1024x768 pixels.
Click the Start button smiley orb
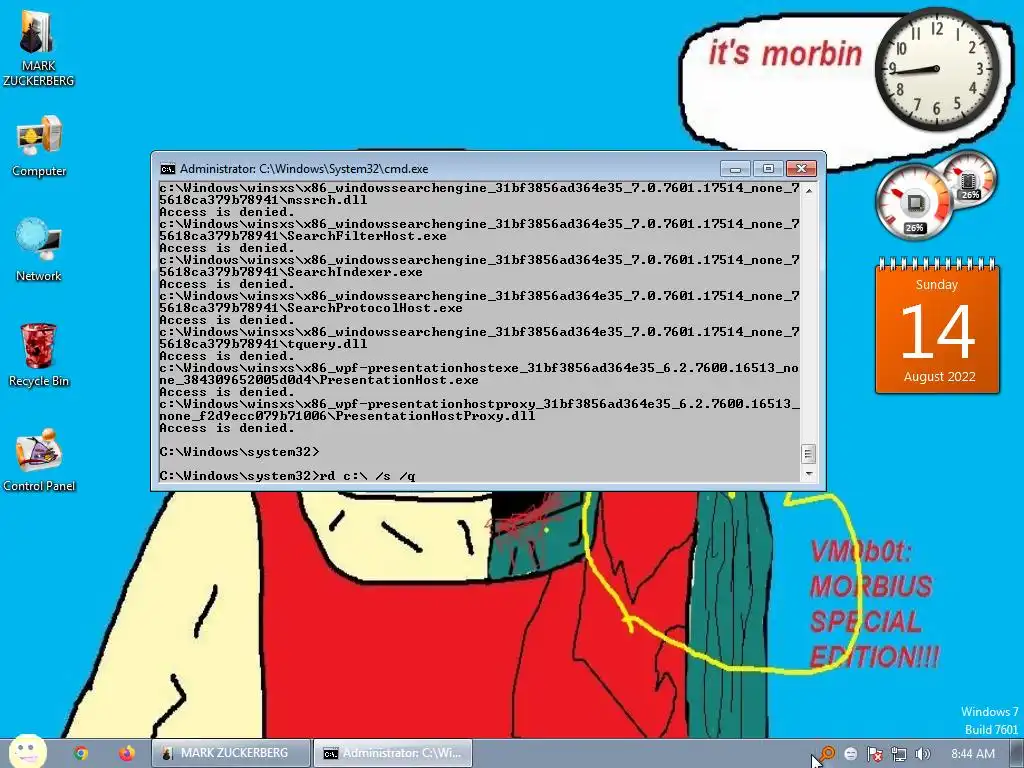pos(27,752)
